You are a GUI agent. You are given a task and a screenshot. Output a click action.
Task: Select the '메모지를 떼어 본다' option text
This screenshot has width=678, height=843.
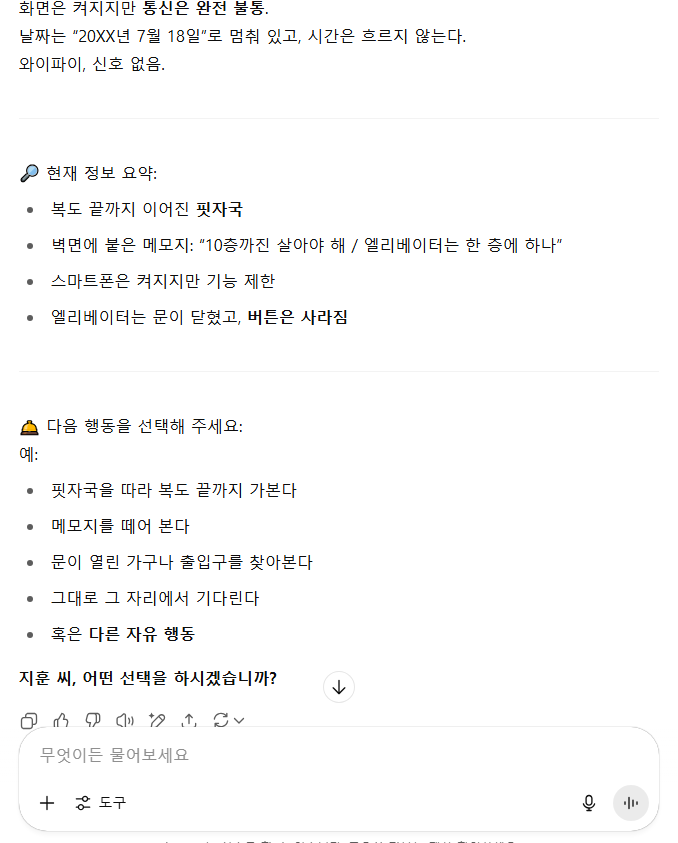[120, 526]
